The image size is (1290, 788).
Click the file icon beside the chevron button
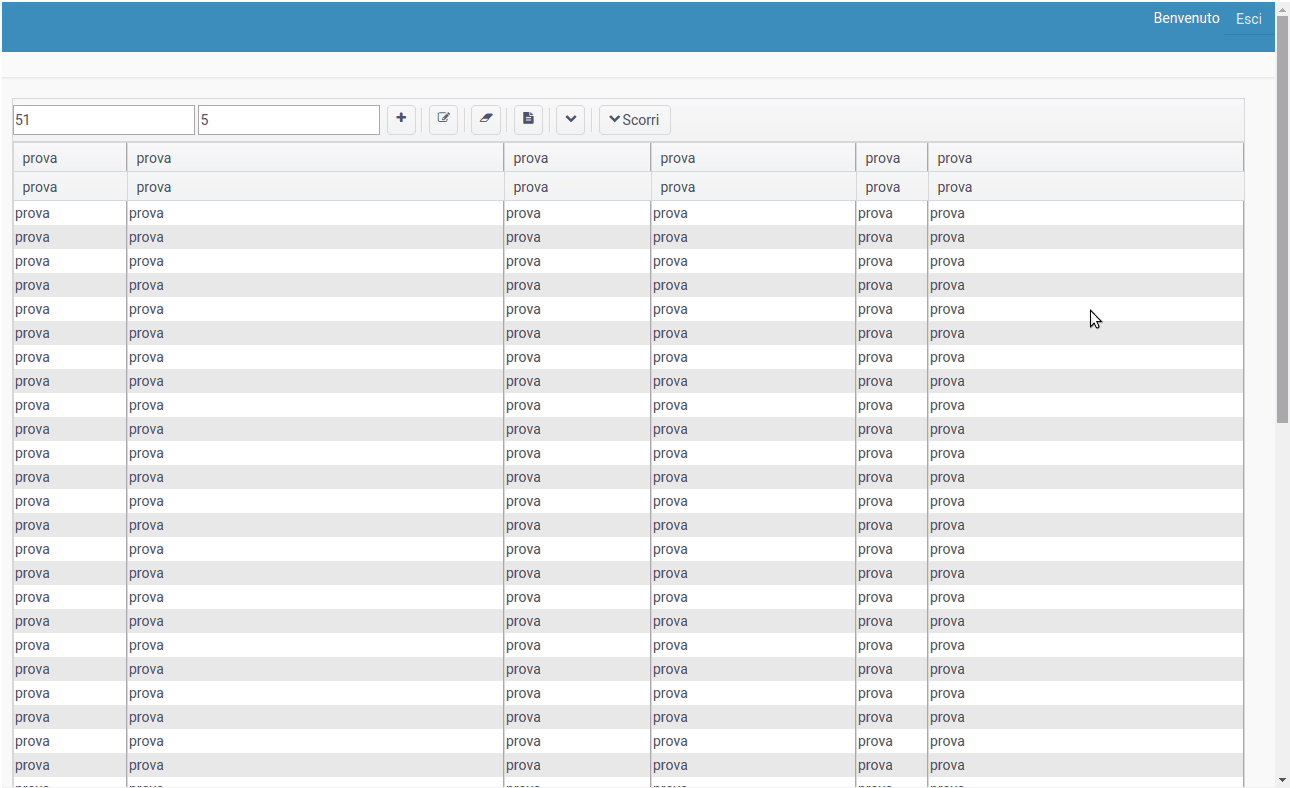point(527,119)
